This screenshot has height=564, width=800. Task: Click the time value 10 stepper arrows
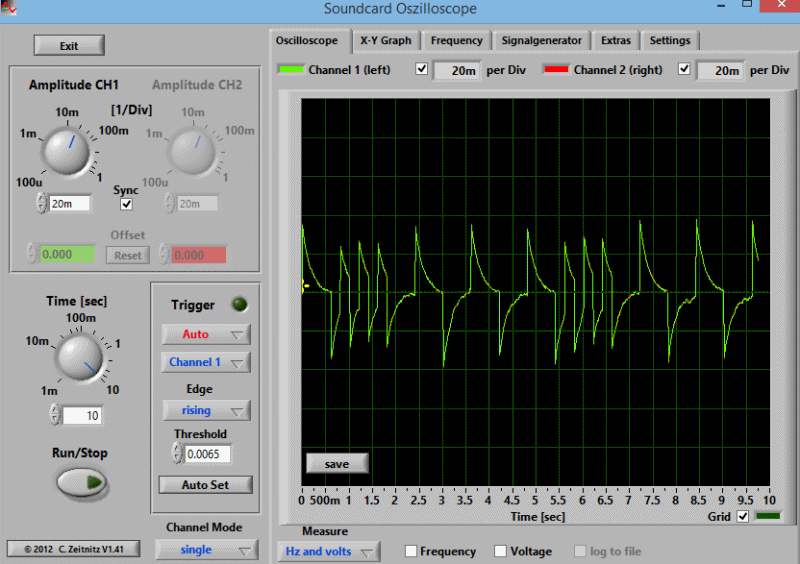point(55,415)
